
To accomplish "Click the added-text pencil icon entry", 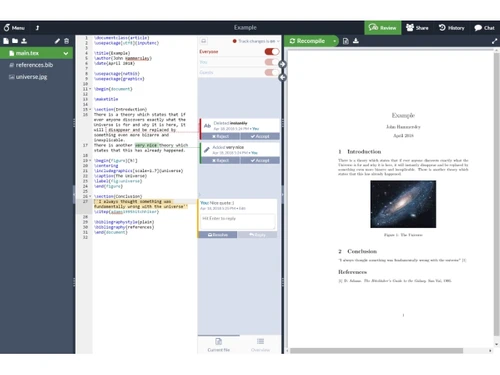I will tap(207, 150).
